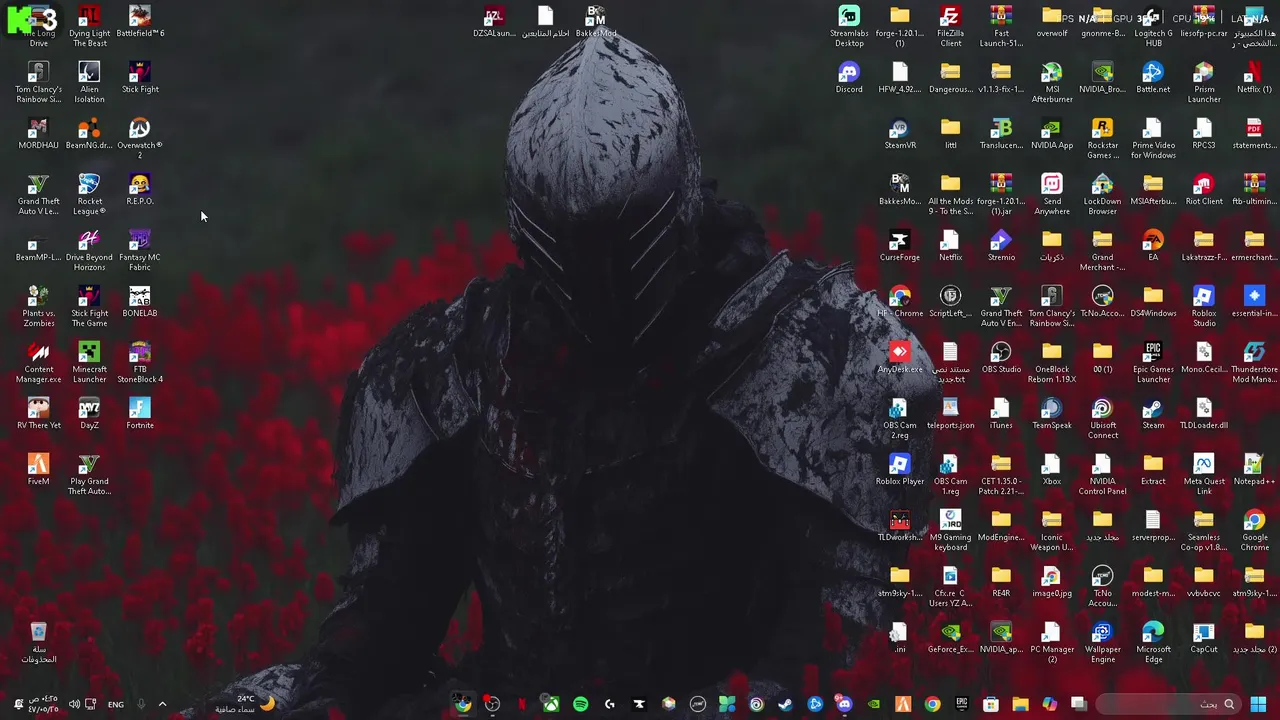This screenshot has height=720, width=1280.
Task: Switch the ENG input language indicator
Action: pos(116,704)
